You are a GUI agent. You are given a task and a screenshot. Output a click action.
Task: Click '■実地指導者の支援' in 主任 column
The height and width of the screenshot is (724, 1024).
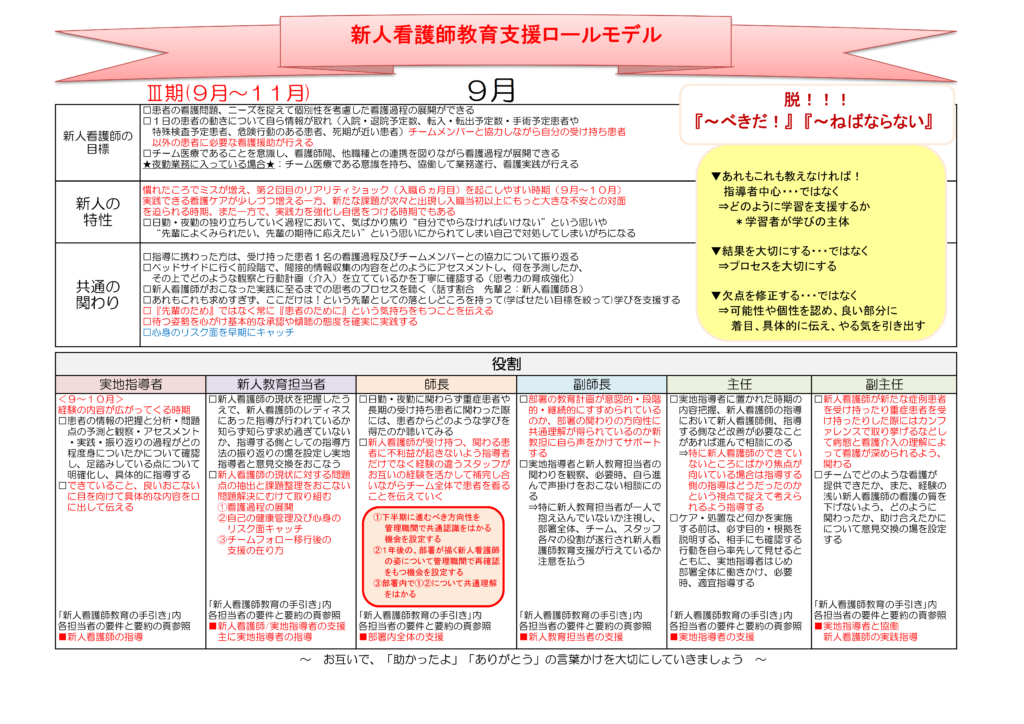[712, 637]
